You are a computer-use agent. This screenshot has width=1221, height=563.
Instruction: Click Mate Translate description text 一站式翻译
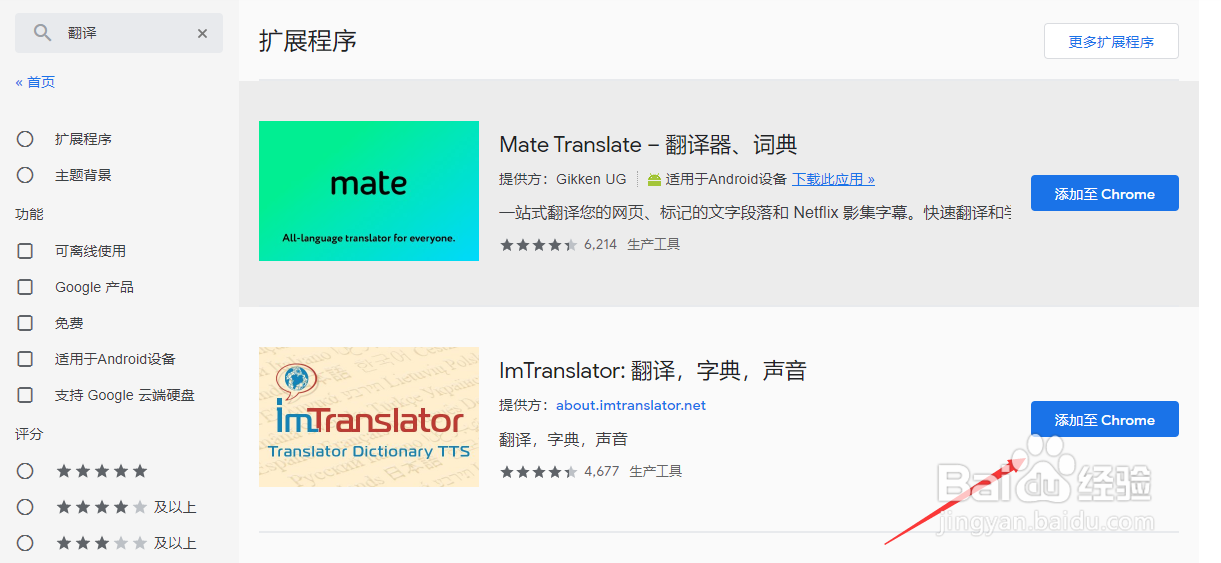coord(755,213)
